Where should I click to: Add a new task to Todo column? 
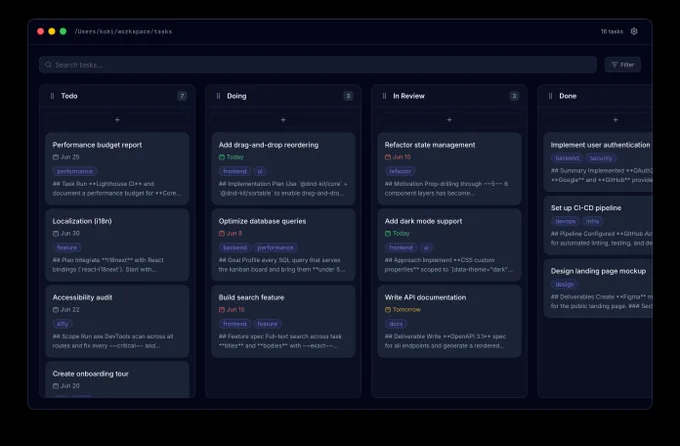click(x=117, y=120)
